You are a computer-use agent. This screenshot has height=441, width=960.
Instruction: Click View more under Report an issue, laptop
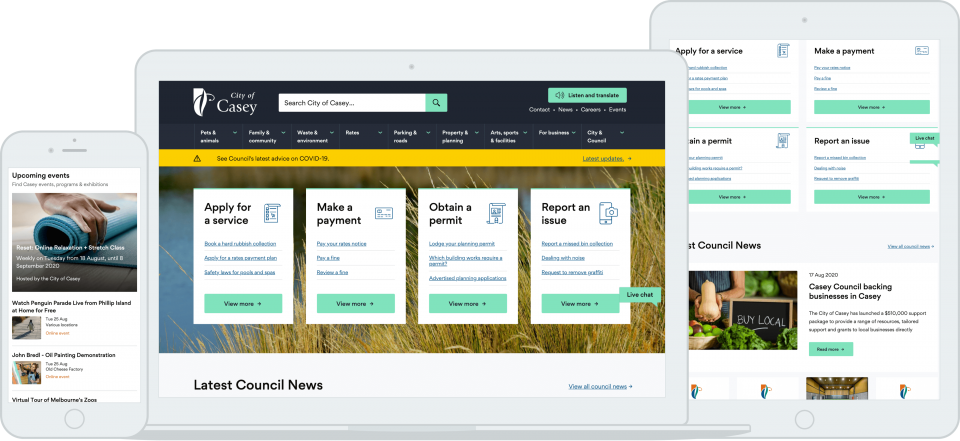(580, 304)
